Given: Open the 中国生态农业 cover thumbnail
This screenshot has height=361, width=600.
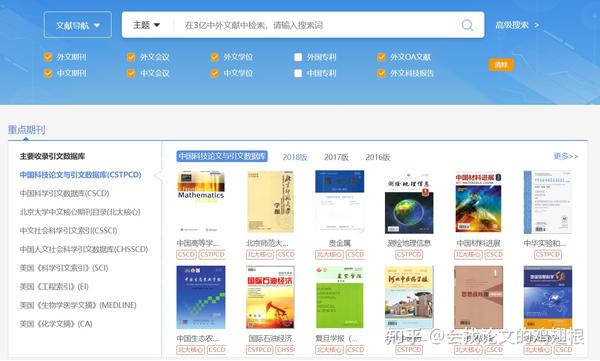Looking at the screenshot, I should click(201, 297).
